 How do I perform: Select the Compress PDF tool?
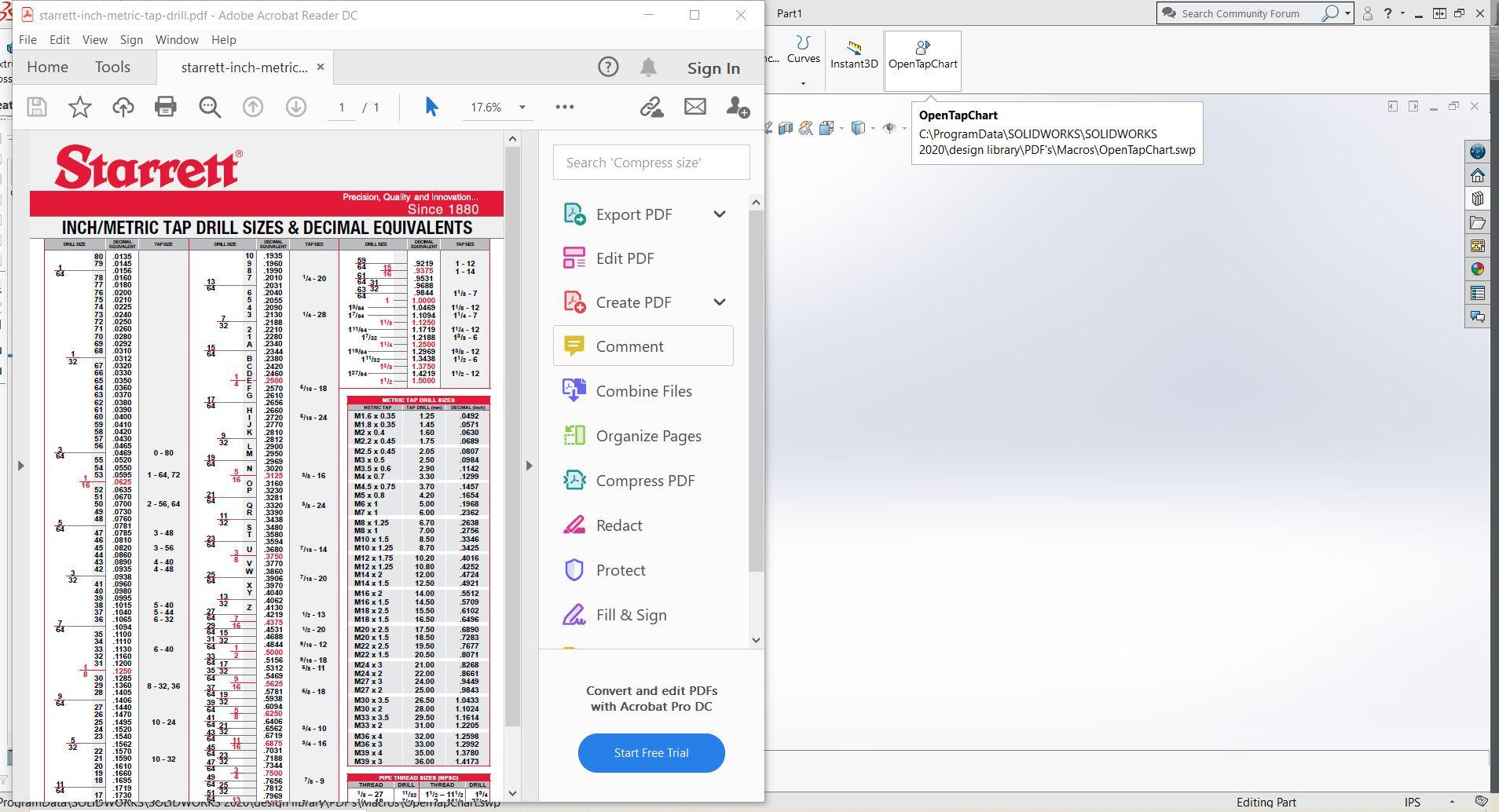643,481
